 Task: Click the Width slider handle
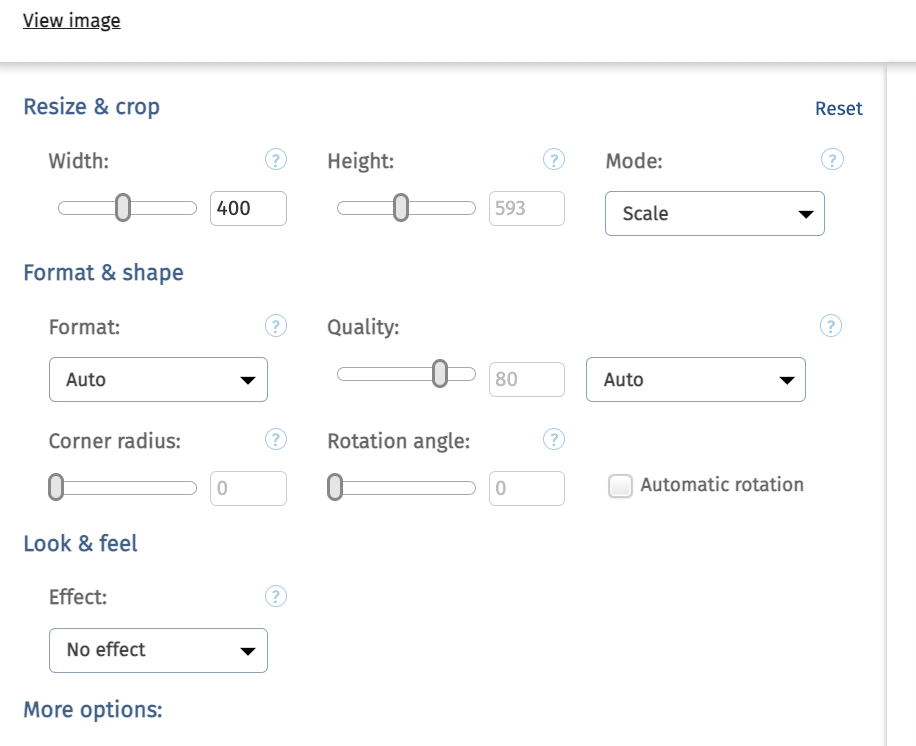point(123,208)
